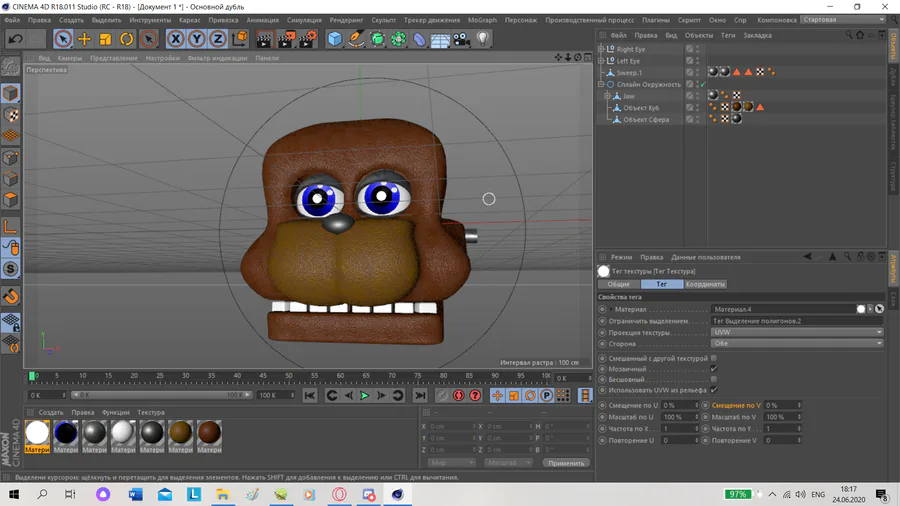Open the Cube primitive object tool
The height and width of the screenshot is (506, 900).
(335, 39)
